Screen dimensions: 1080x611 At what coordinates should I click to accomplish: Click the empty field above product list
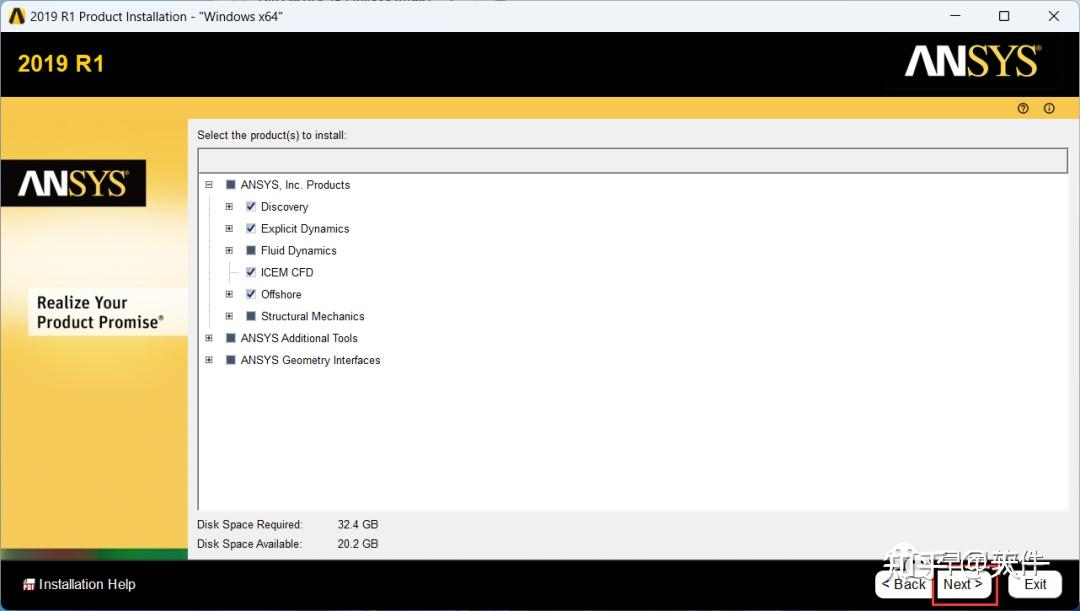click(632, 160)
